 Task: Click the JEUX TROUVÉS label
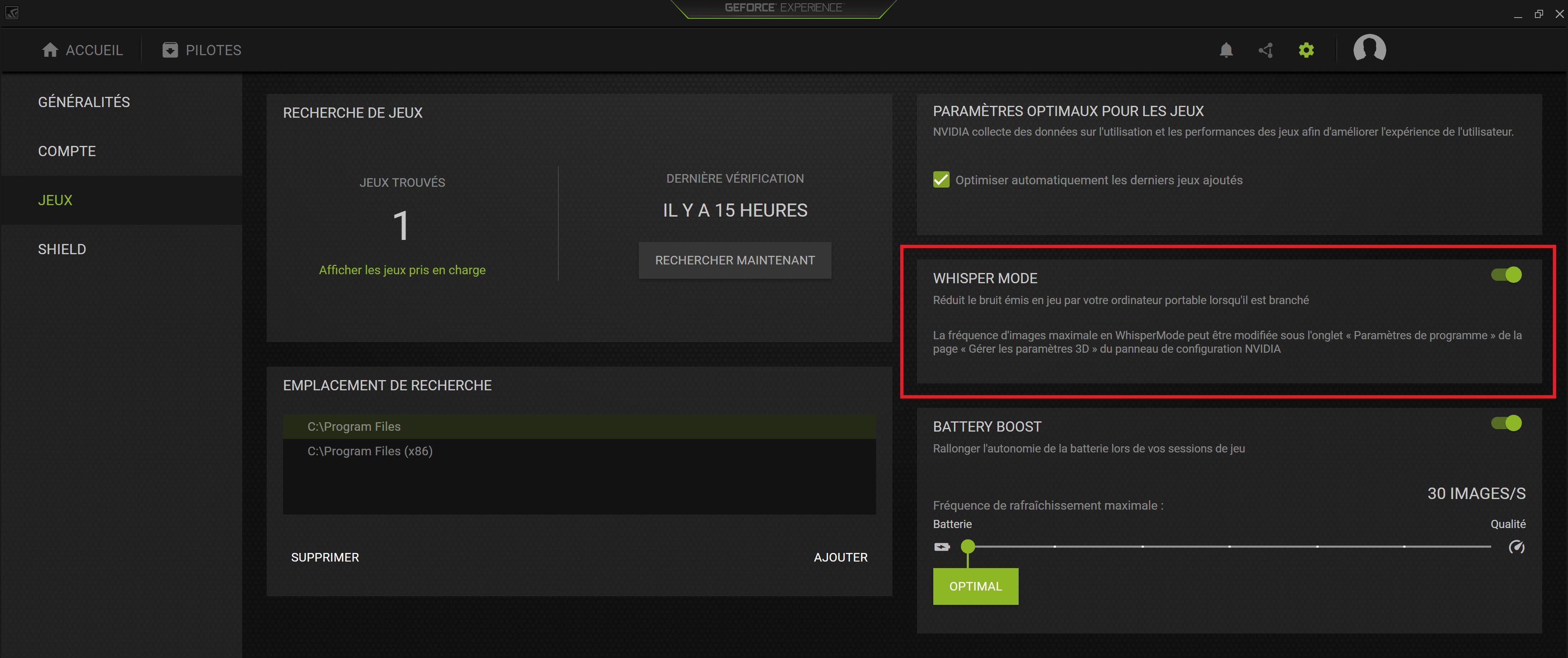pyautogui.click(x=402, y=183)
